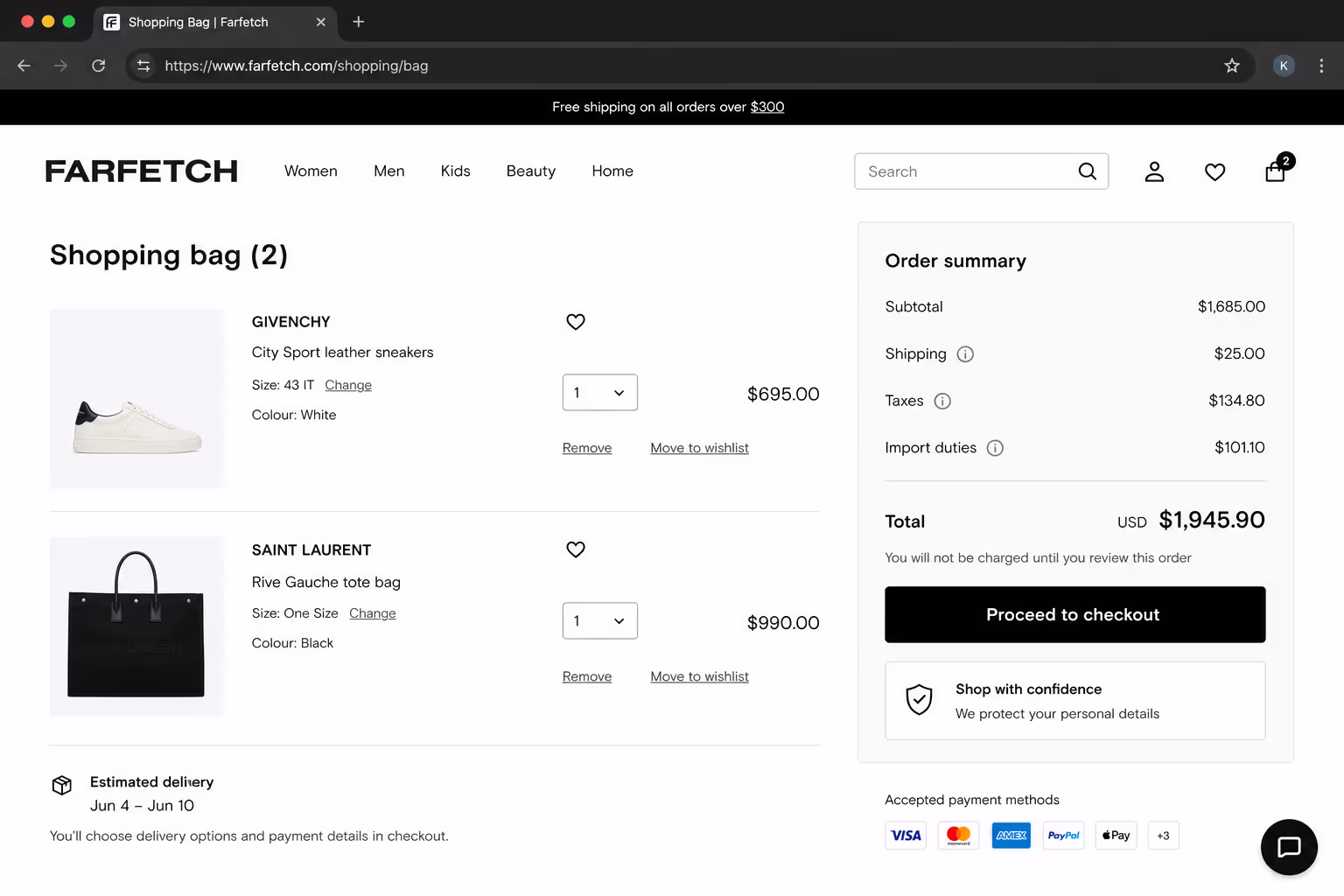Remove the Givenchy sneakers from bag
The image size is (1344, 896).
(x=587, y=448)
